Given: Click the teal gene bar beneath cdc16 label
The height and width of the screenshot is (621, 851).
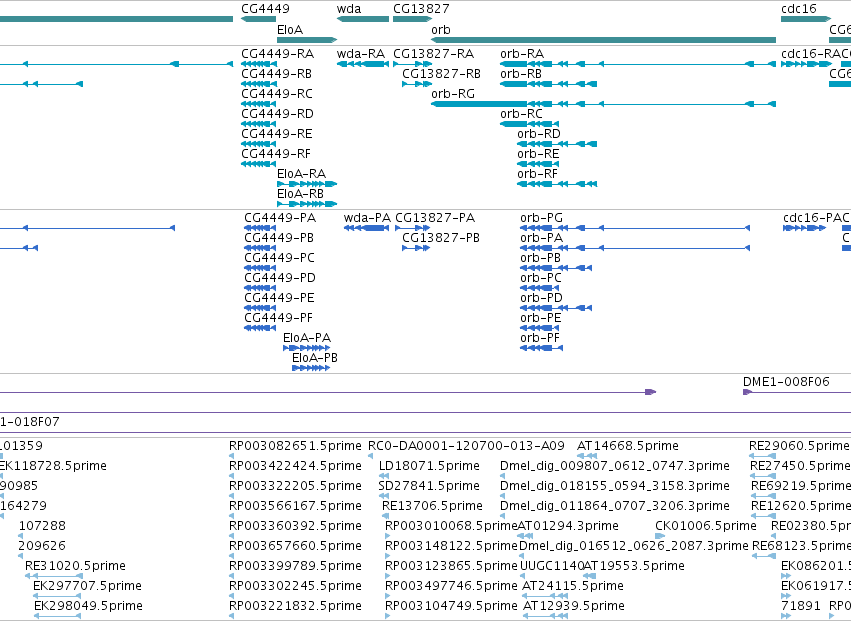Looking at the screenshot, I should (806, 19).
